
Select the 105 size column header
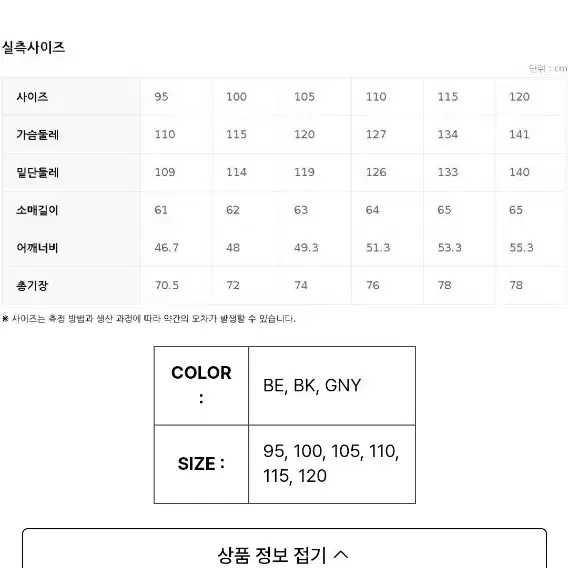click(x=304, y=97)
